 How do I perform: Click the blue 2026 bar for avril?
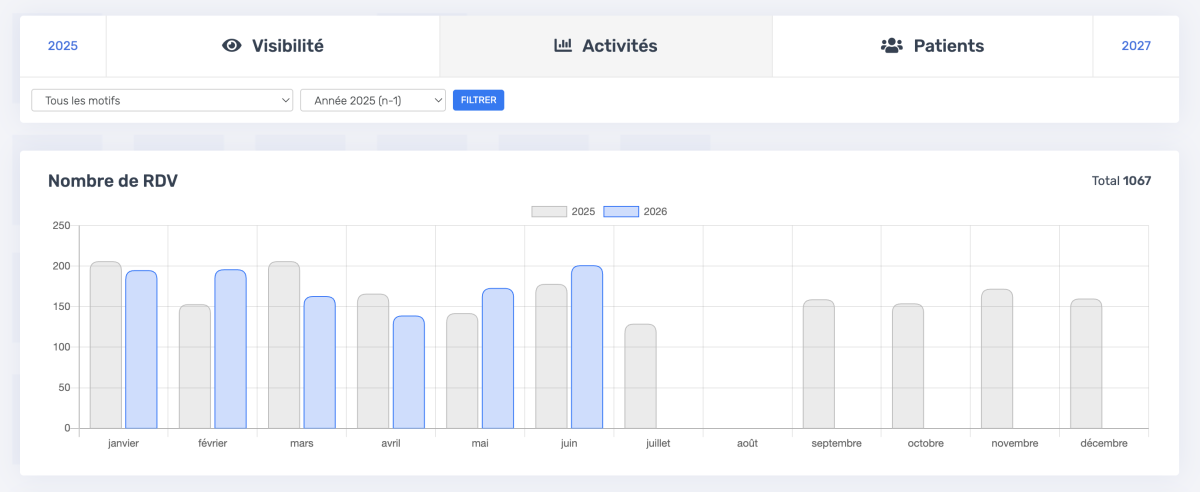coord(409,372)
